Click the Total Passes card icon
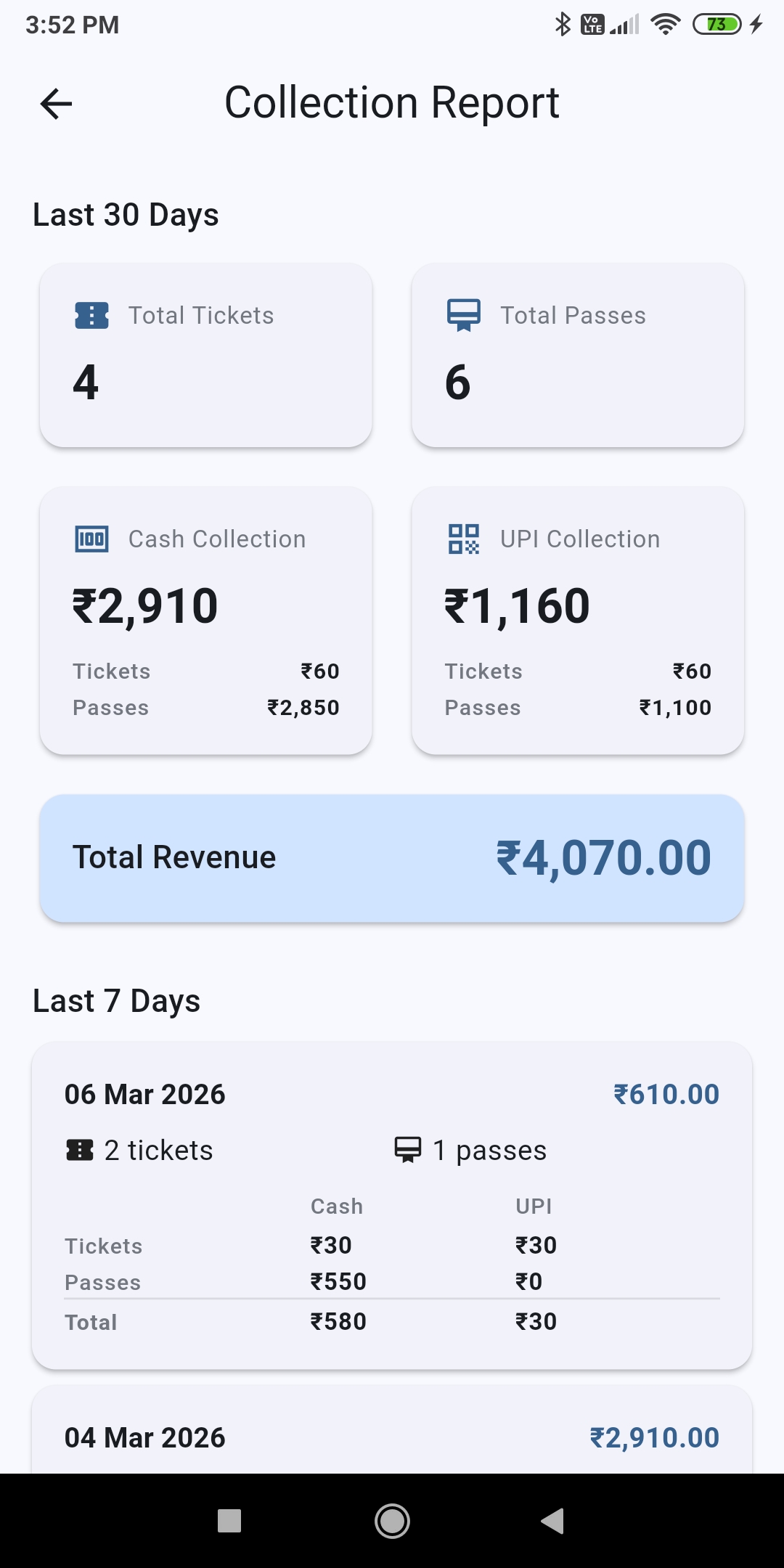This screenshot has width=784, height=1568. pos(464,315)
